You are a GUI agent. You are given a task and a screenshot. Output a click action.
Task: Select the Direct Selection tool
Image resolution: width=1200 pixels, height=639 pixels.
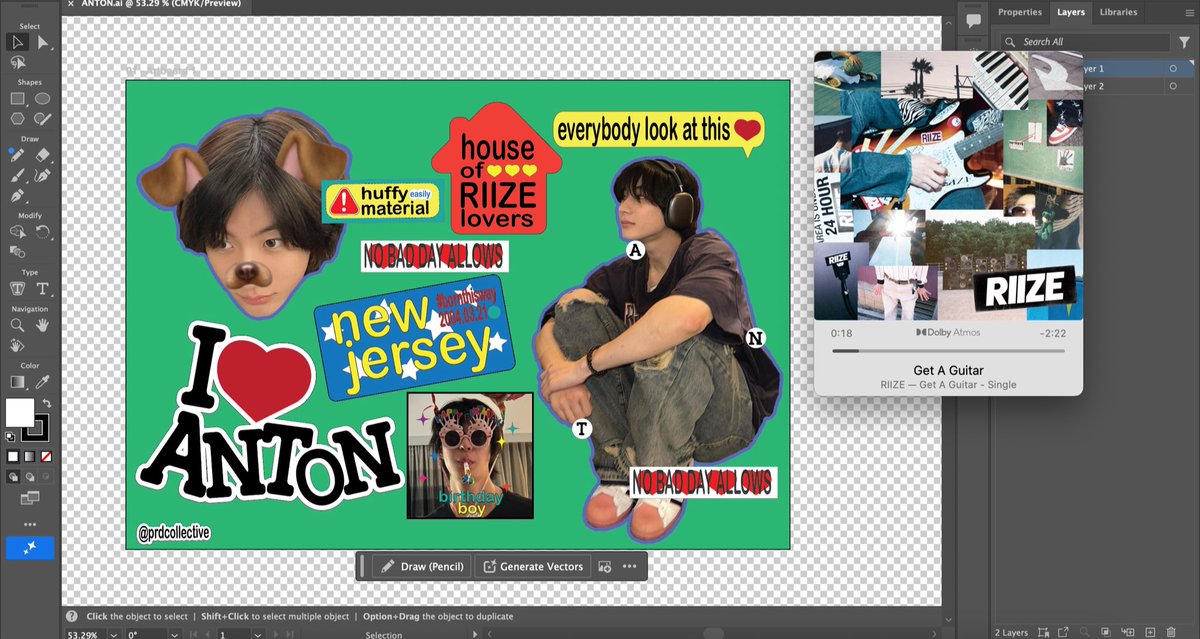coord(43,42)
